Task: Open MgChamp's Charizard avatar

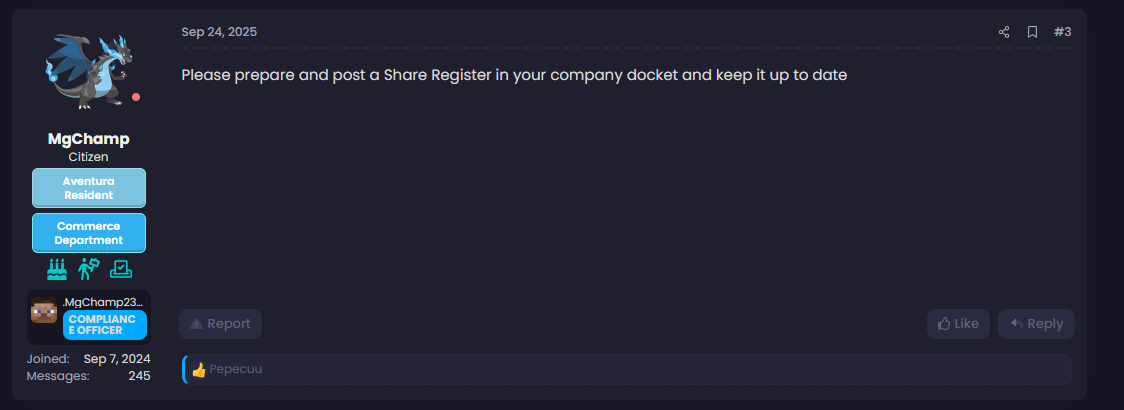Action: point(88,68)
